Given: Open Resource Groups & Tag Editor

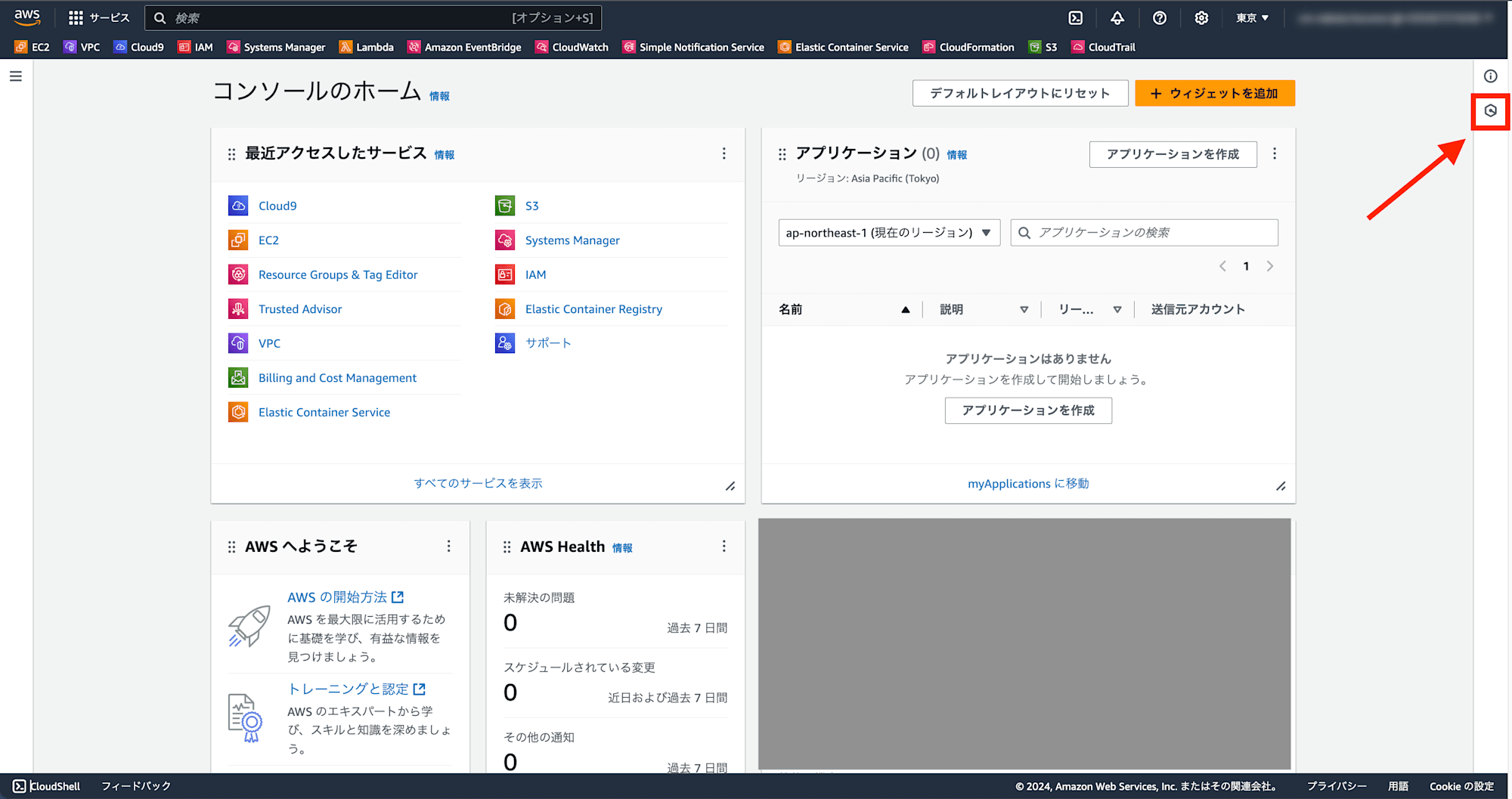Looking at the screenshot, I should 338,274.
